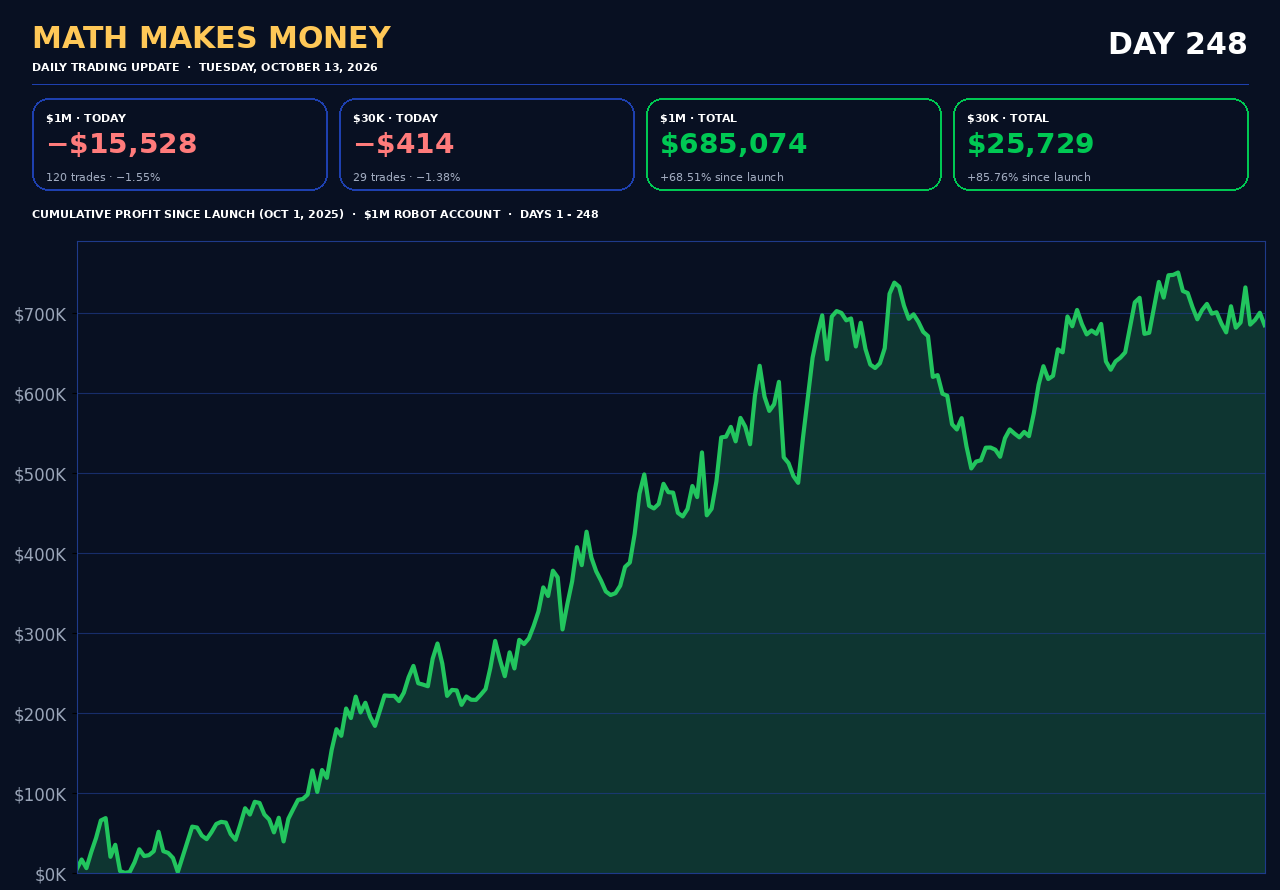Image resolution: width=1280 pixels, height=890 pixels.
Task: Click the "$30K · TODAY" card label
Action: coord(395,119)
